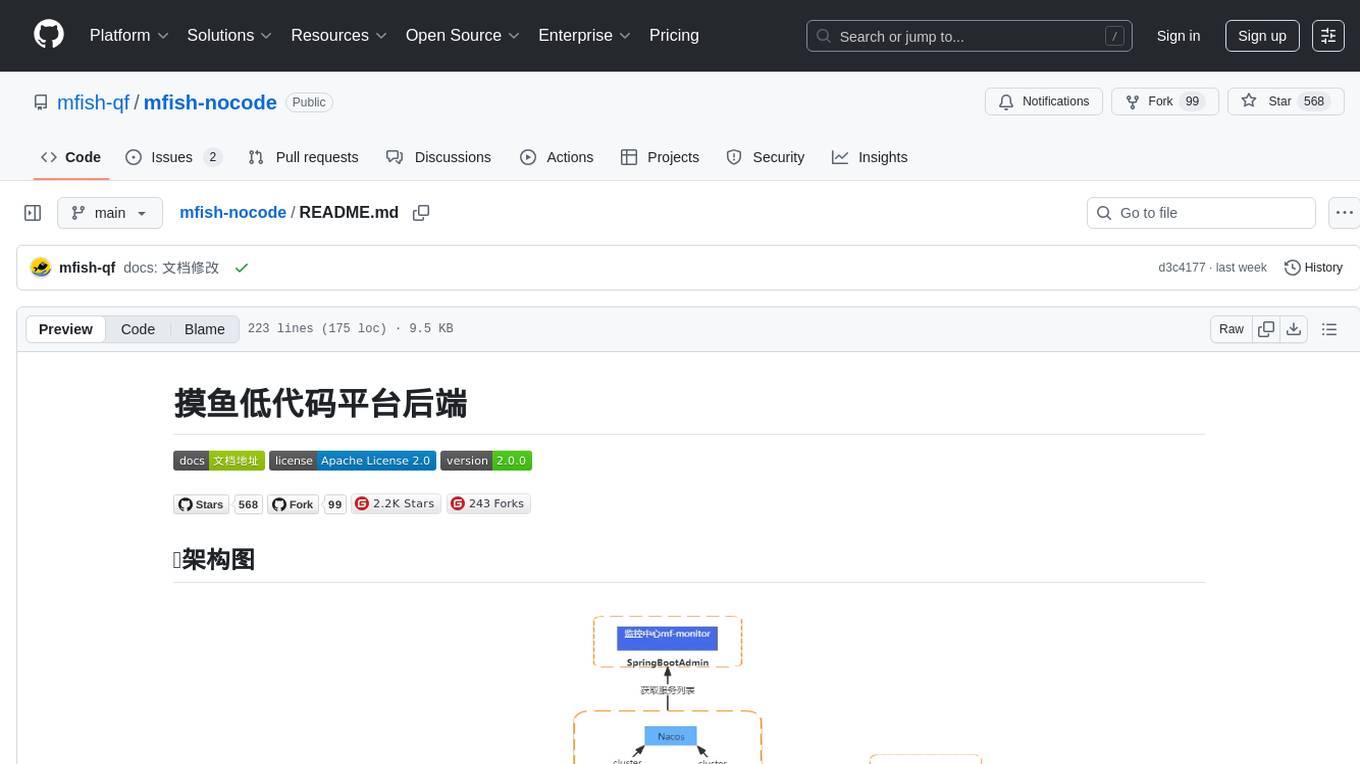Click the README.md file name text
This screenshot has height=764, width=1360.
coord(349,212)
